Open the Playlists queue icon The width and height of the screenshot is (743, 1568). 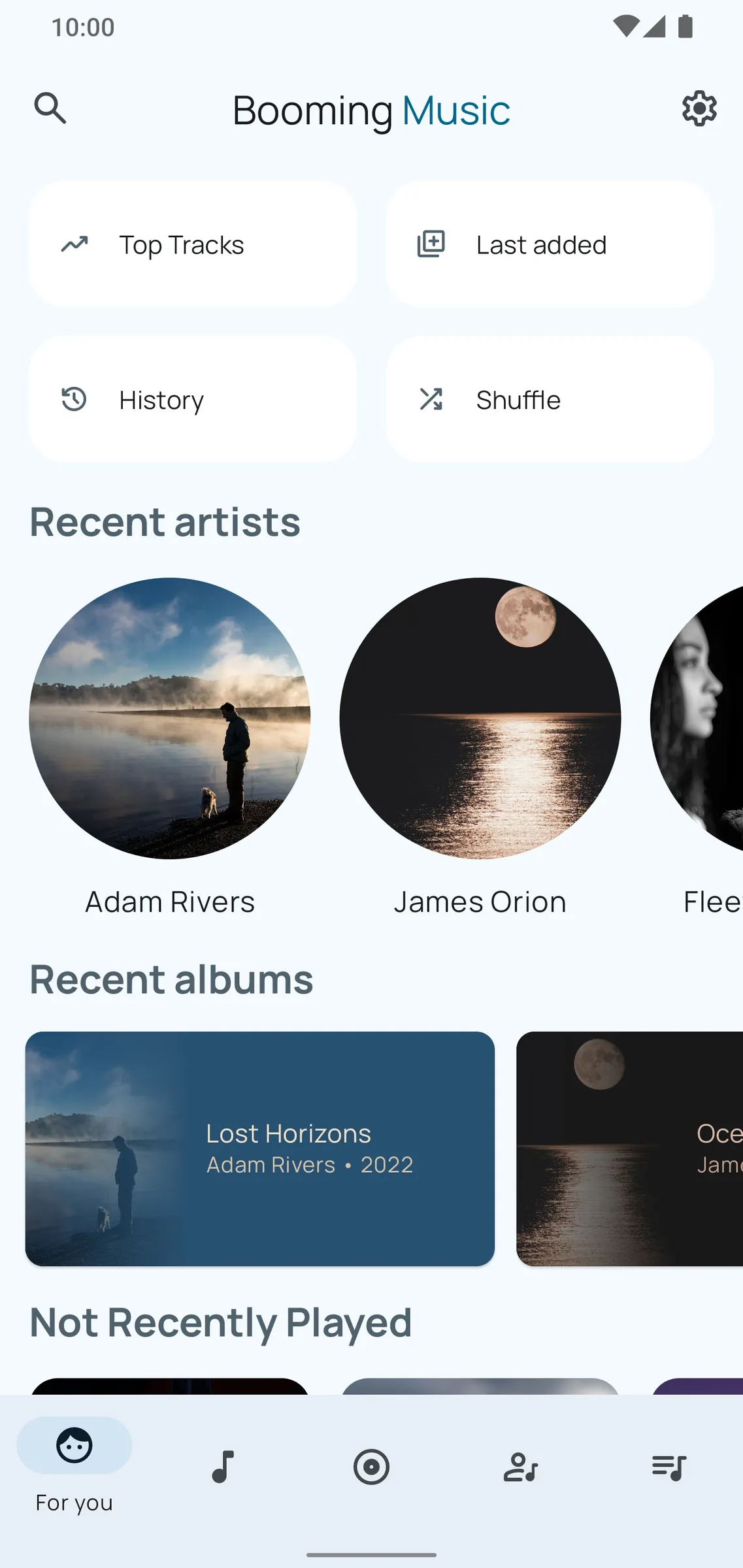click(x=668, y=1467)
